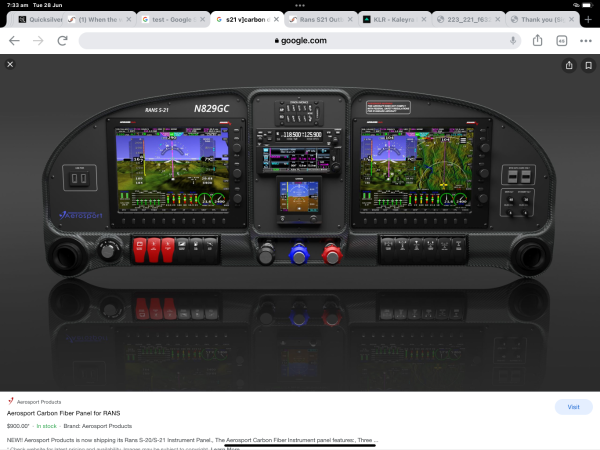The image size is (600, 450).
Task: Share the image from the preview toolbar
Action: point(569,65)
